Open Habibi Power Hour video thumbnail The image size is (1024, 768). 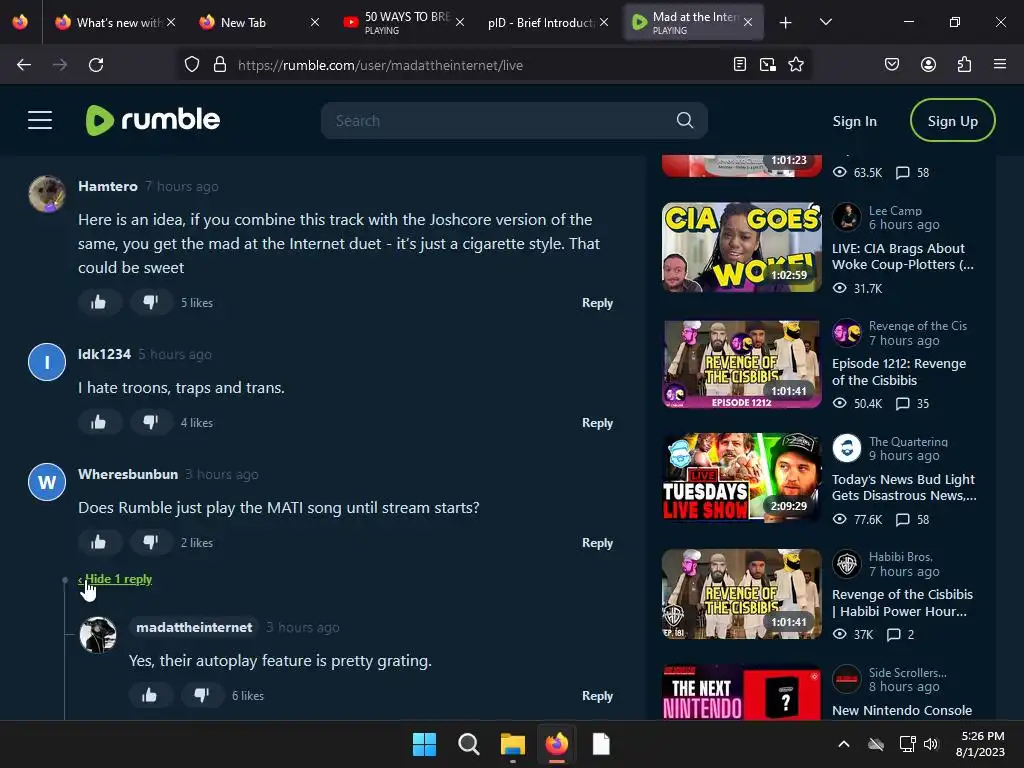coord(741,594)
